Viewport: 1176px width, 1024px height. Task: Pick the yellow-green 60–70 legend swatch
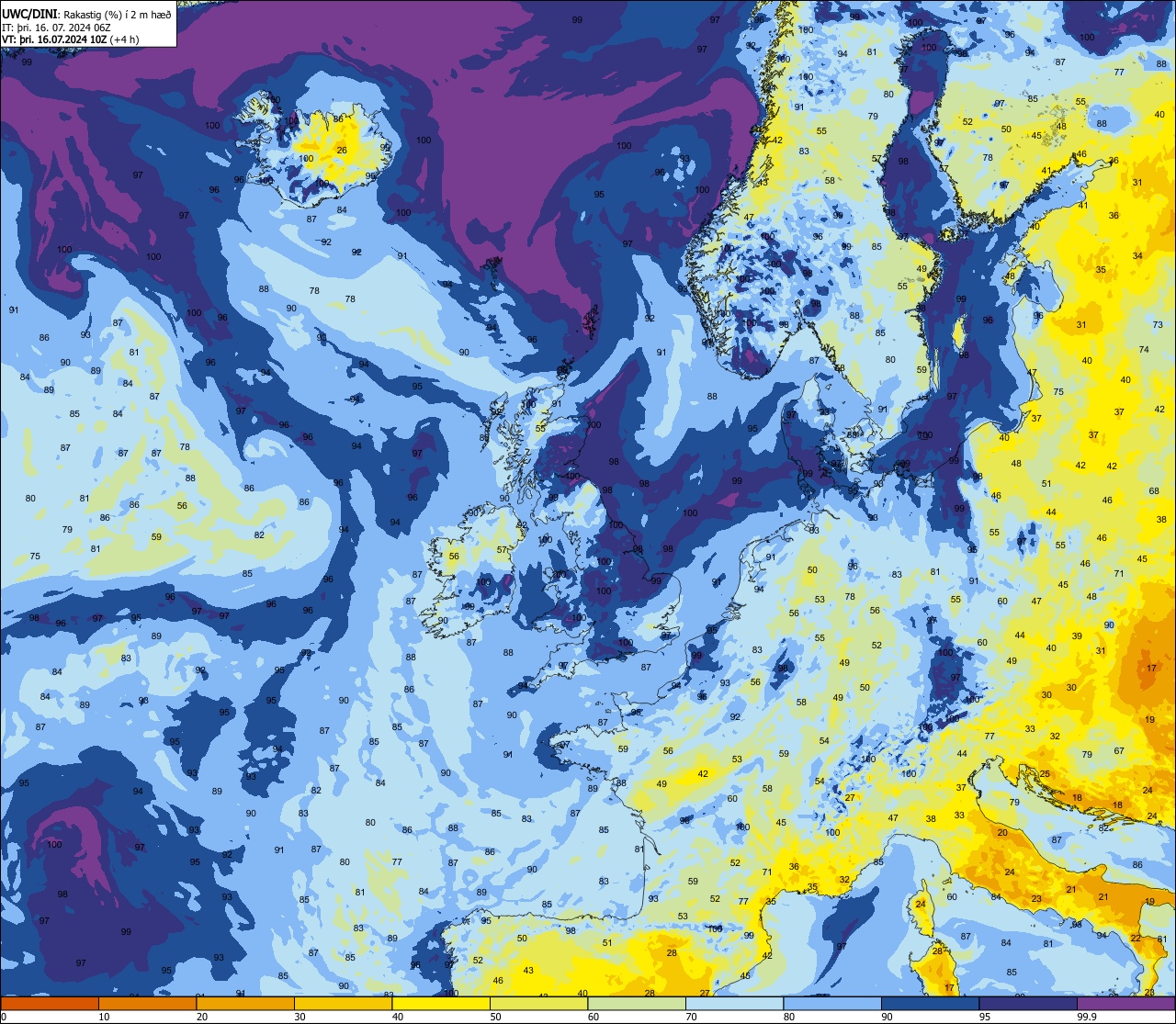point(637,1004)
